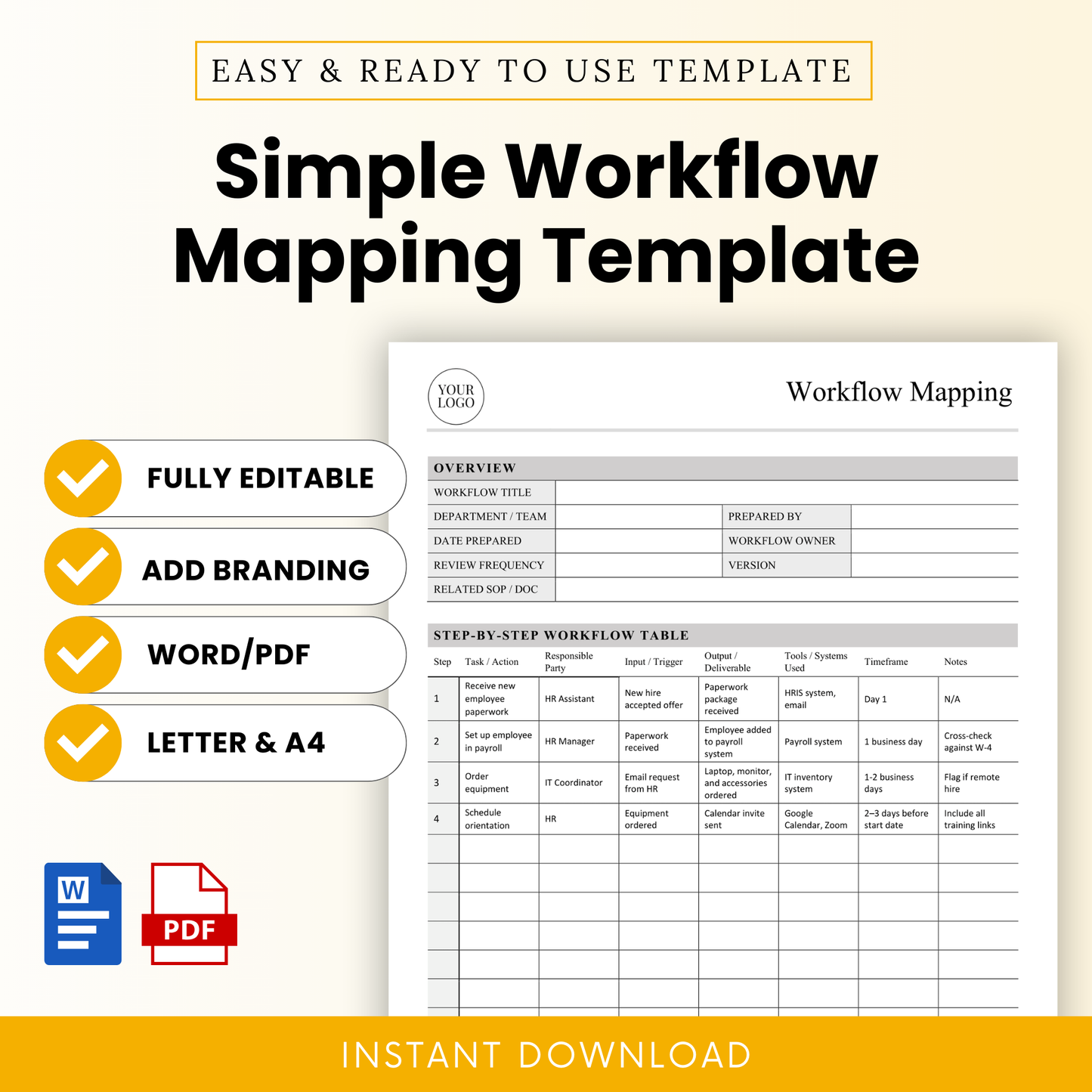Click the Workflow Mapping document title
The width and height of the screenshot is (1092, 1092).
click(x=899, y=392)
